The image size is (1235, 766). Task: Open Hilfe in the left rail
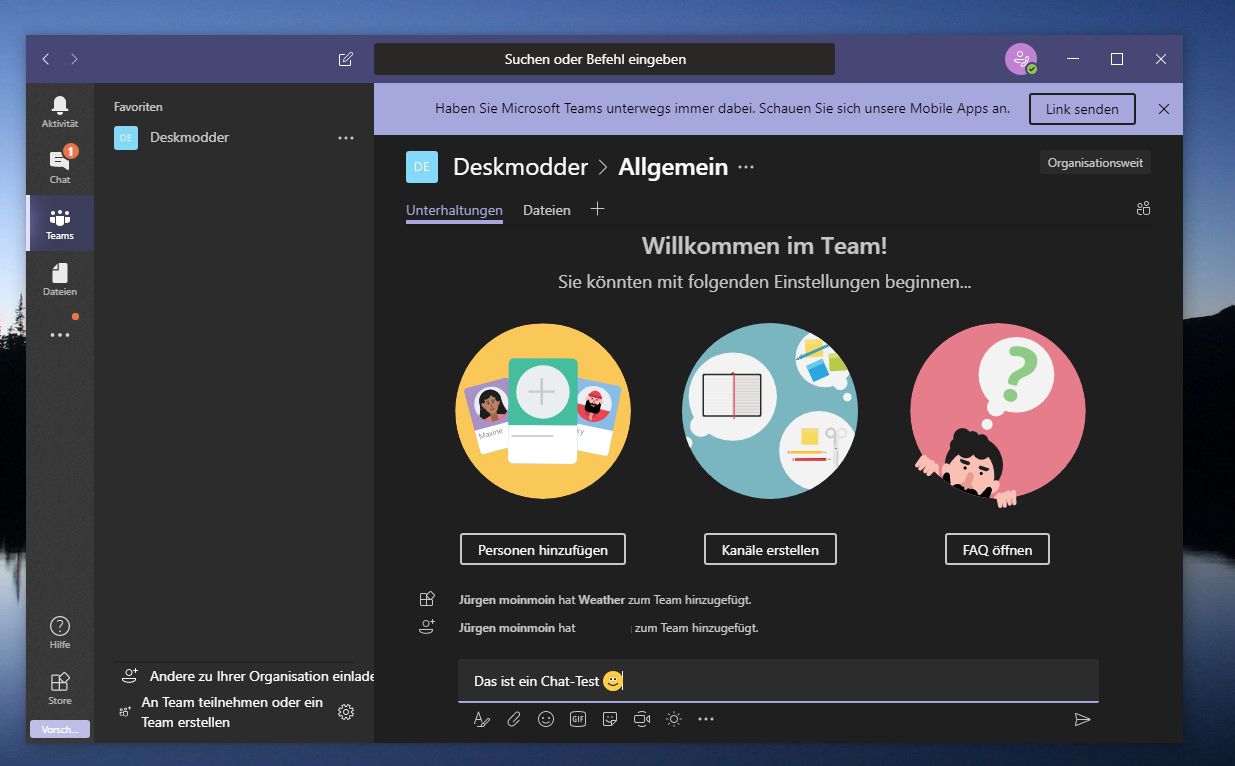click(x=60, y=633)
